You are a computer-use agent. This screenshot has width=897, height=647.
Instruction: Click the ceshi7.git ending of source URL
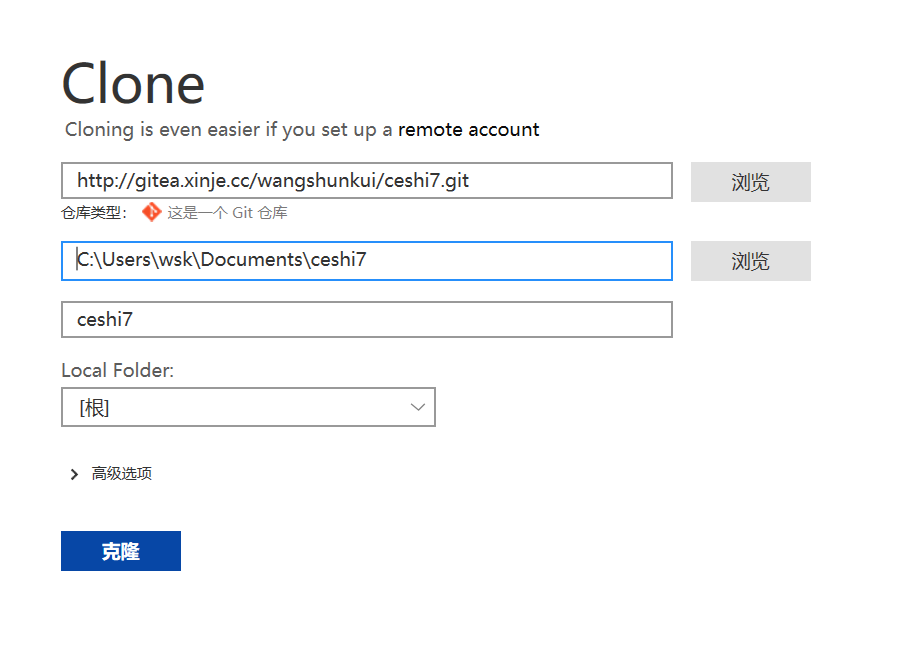[x=426, y=181]
